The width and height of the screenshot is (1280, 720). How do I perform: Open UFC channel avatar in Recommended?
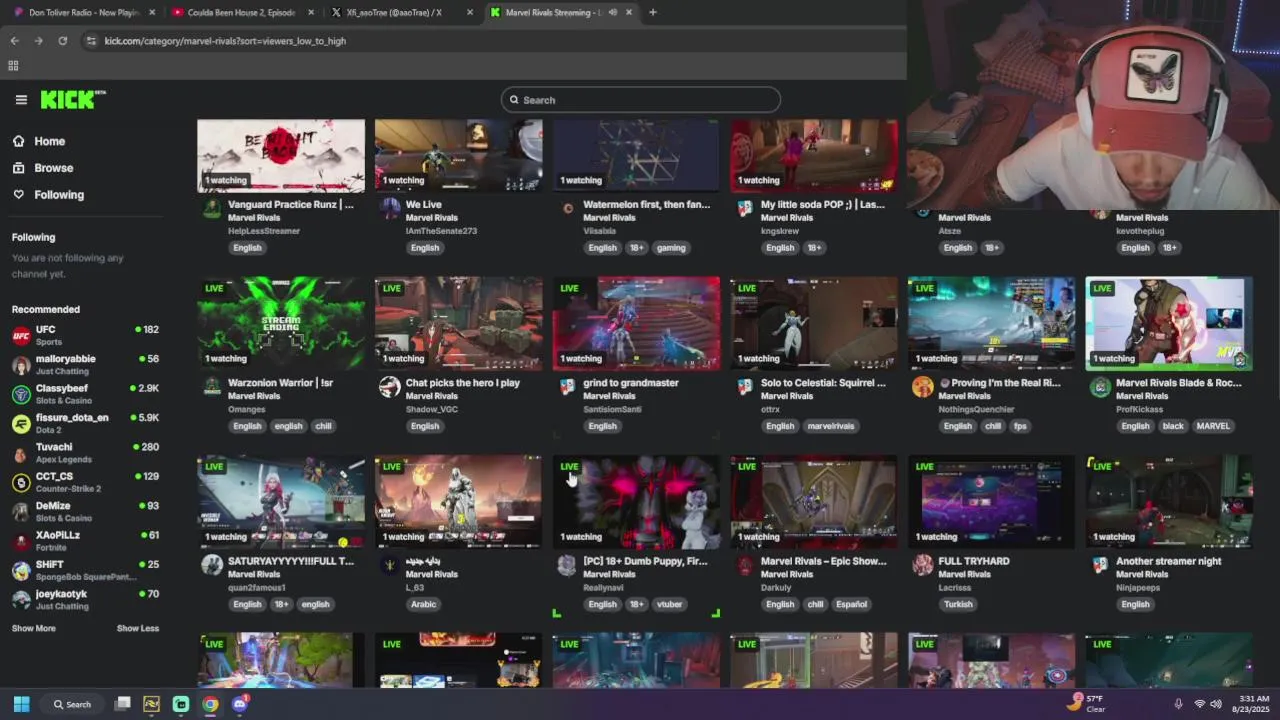[21, 335]
